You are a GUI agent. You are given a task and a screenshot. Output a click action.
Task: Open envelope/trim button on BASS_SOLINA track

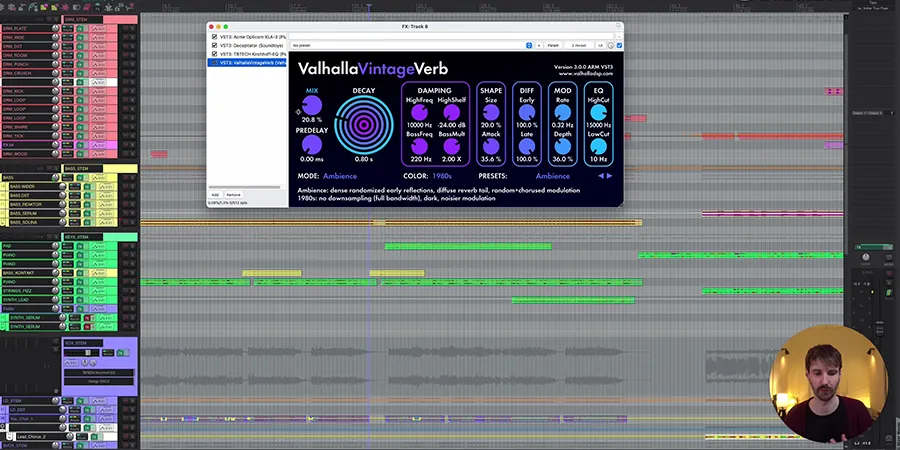[x=107, y=222]
